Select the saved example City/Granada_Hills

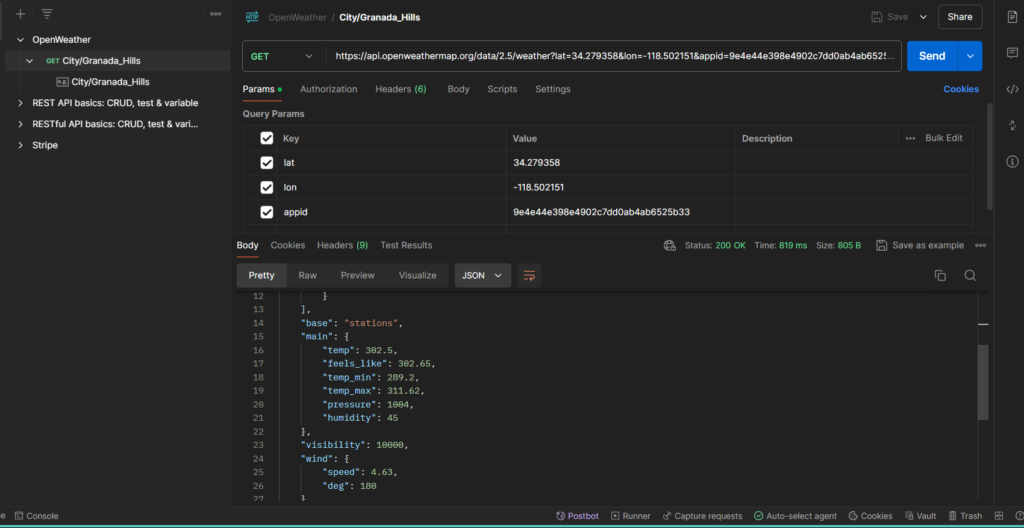point(110,82)
